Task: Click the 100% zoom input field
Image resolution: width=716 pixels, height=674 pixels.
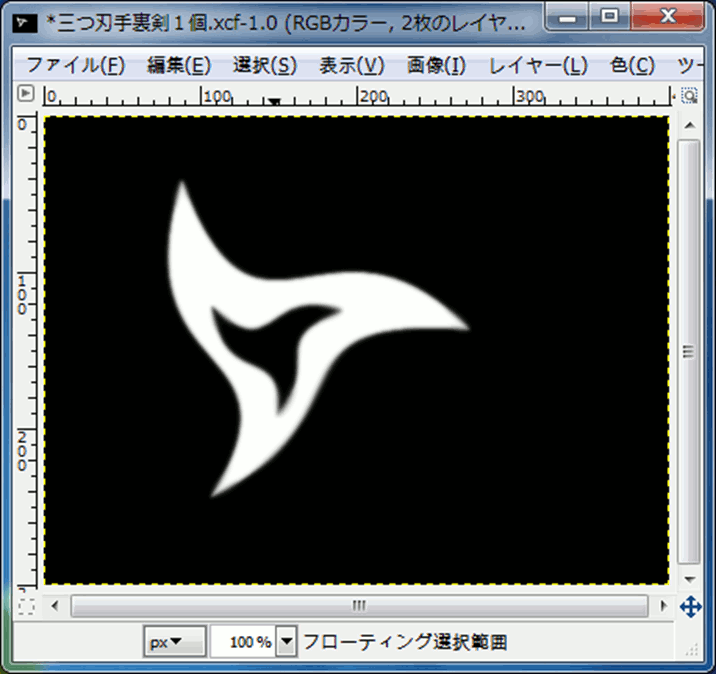Action: coord(242,642)
